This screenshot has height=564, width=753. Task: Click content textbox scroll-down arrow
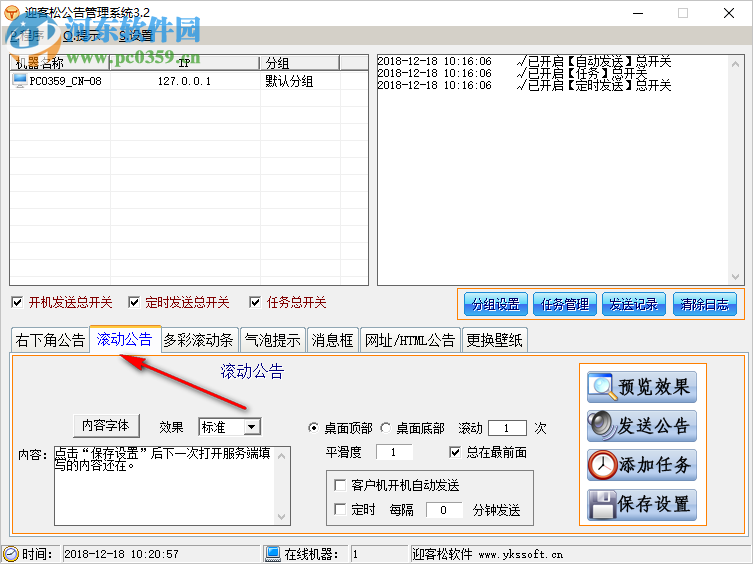[282, 517]
